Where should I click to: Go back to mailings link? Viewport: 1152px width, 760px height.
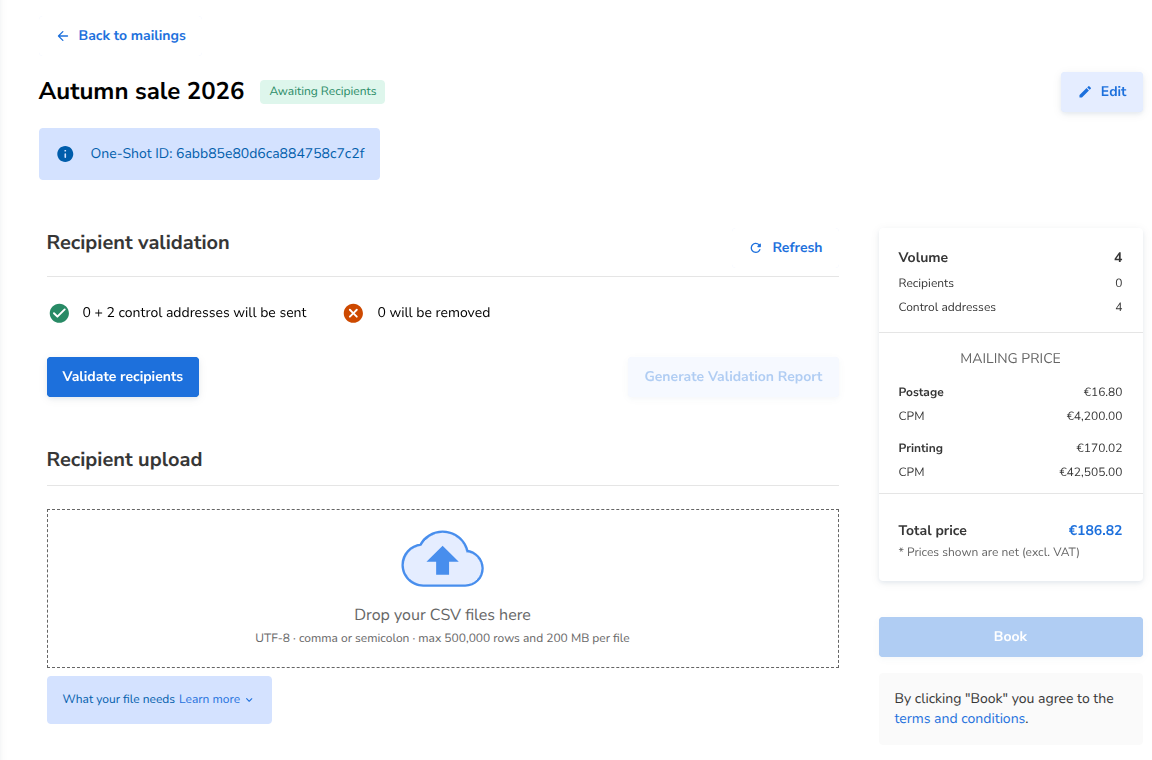click(132, 35)
